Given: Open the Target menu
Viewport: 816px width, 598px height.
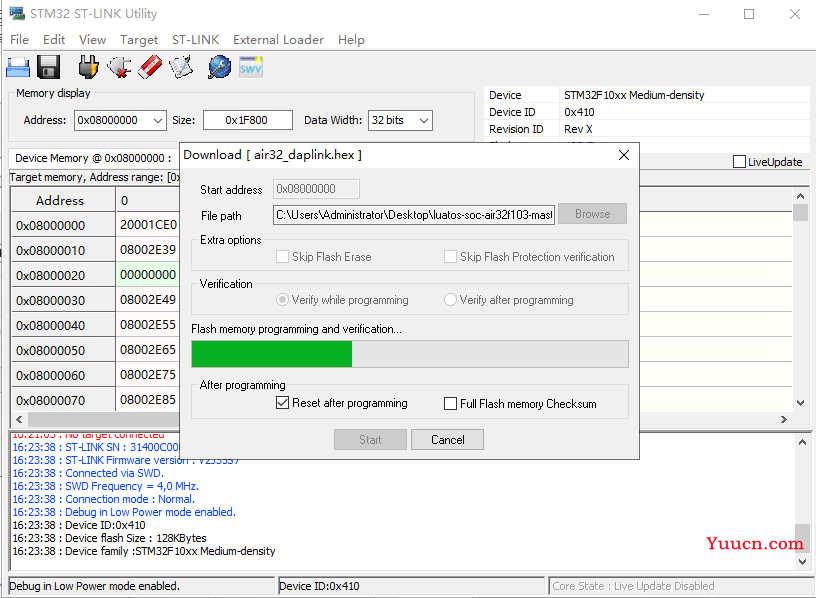Looking at the screenshot, I should coord(139,40).
